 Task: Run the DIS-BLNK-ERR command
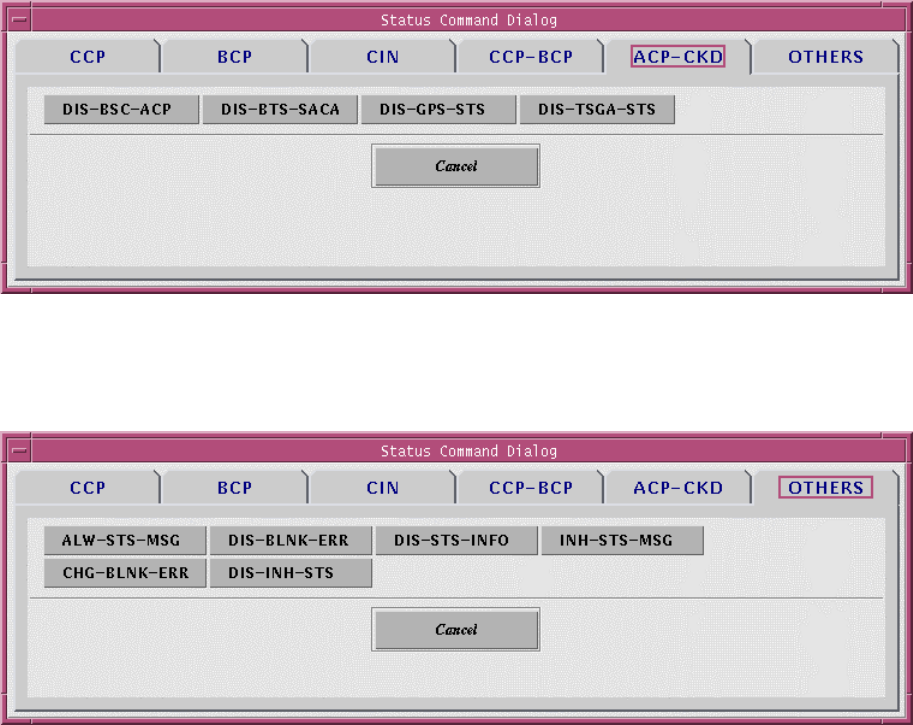tap(291, 540)
